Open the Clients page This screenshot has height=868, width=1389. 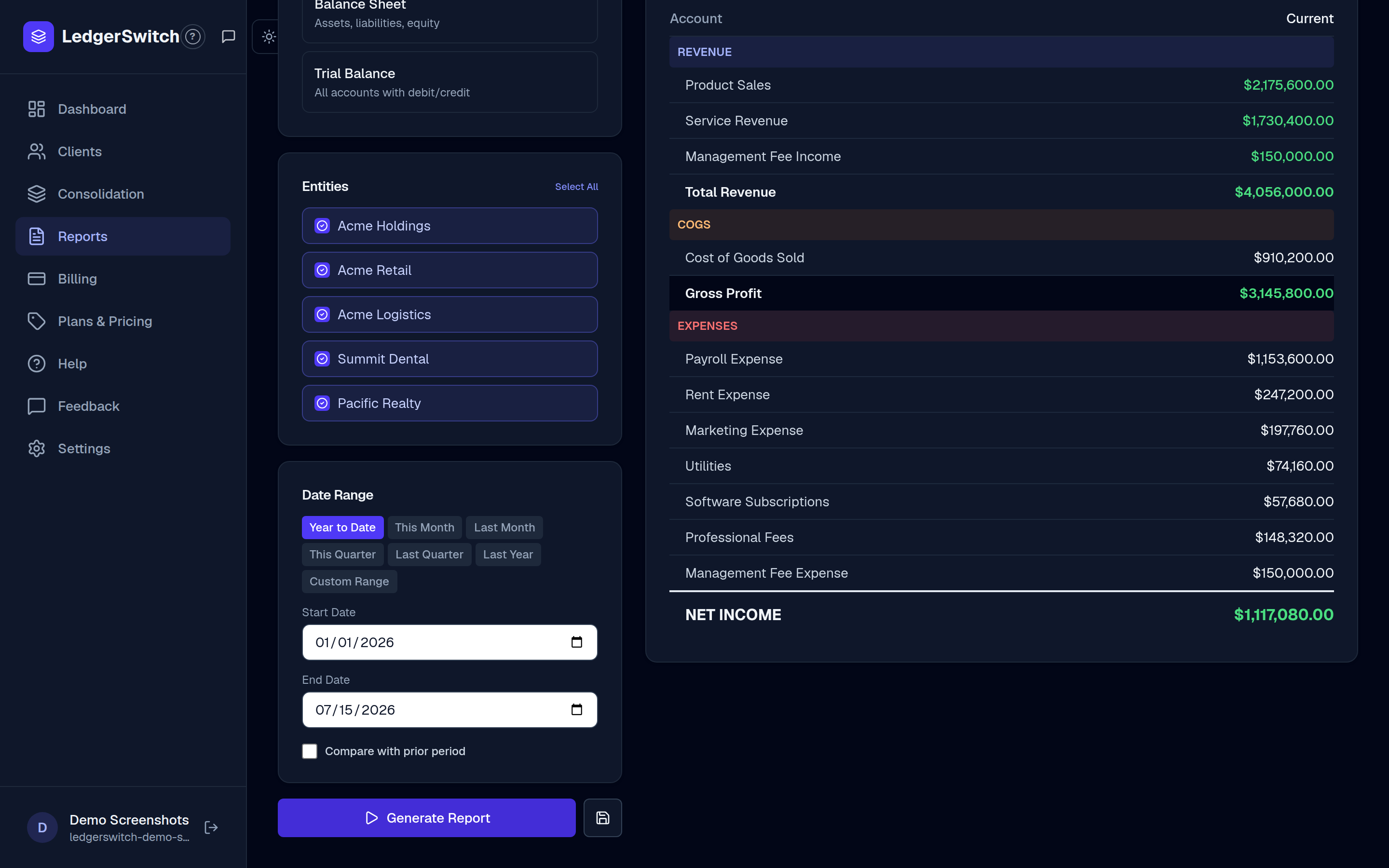tap(123, 151)
